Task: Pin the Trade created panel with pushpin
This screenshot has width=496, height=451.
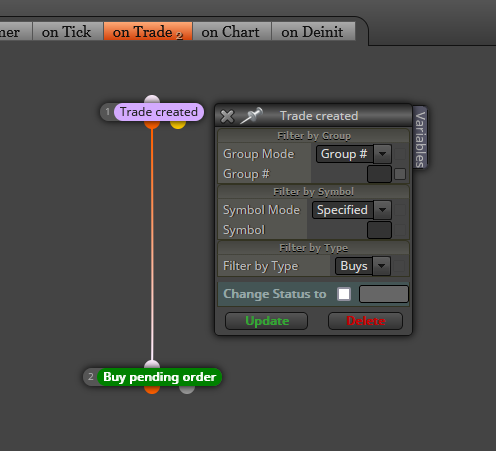Action: [251, 115]
